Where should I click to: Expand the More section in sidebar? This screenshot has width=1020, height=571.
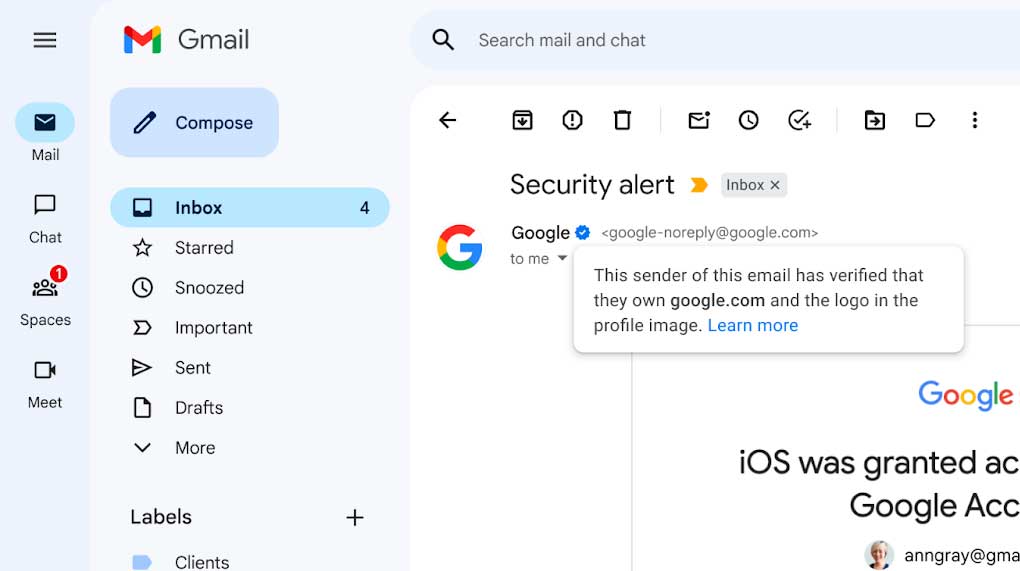(194, 448)
